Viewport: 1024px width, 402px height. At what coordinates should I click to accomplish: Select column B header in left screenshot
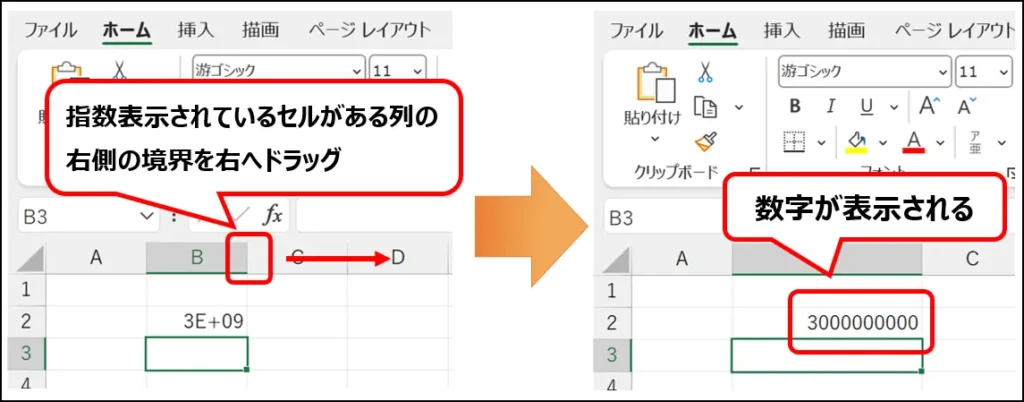tap(197, 258)
